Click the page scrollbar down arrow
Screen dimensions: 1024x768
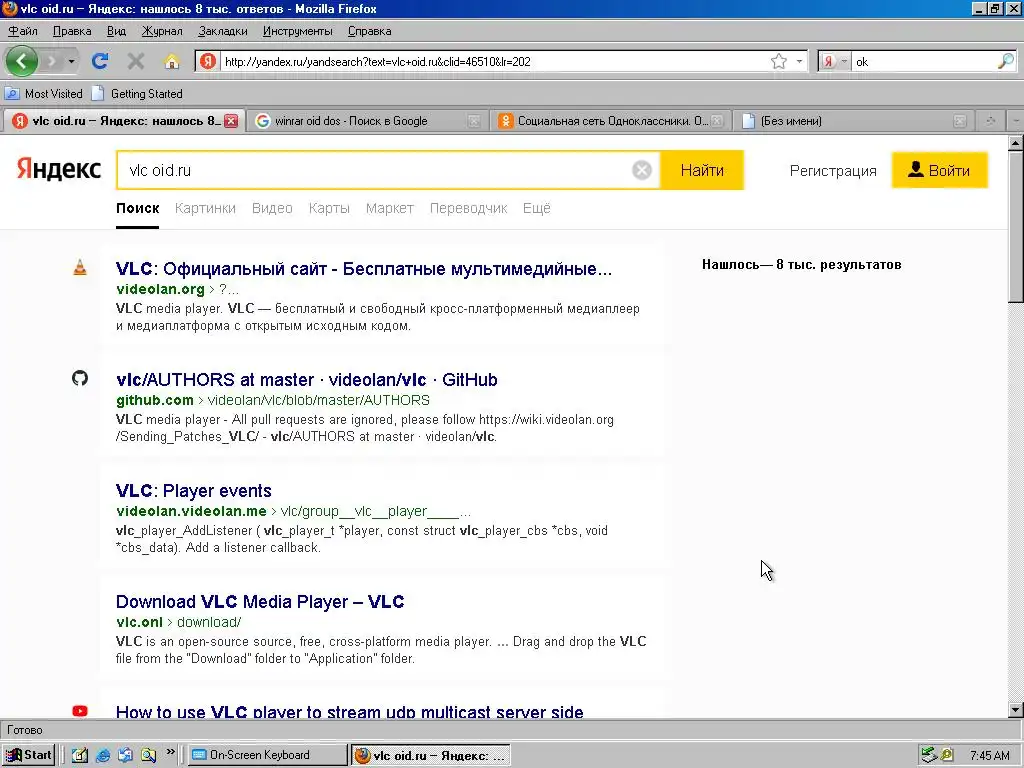click(1016, 710)
